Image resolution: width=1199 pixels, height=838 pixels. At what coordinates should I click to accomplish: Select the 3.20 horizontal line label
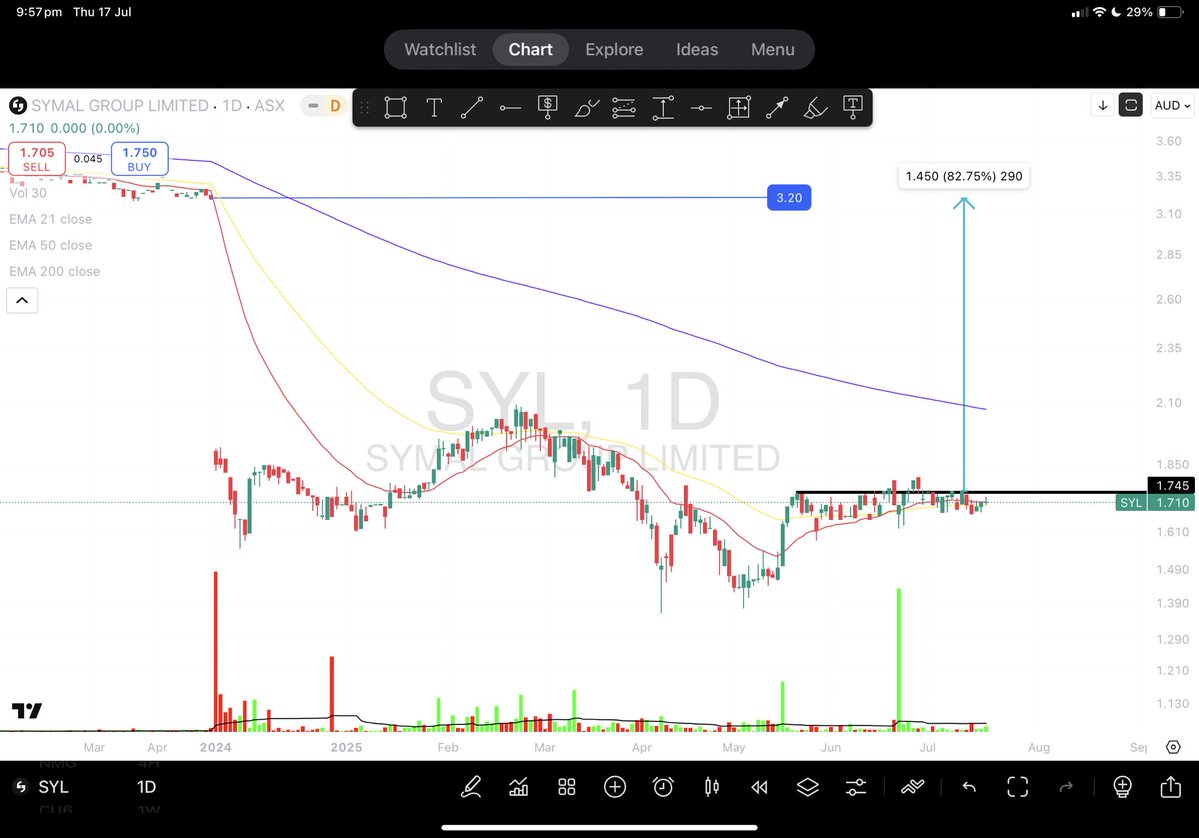tap(789, 198)
